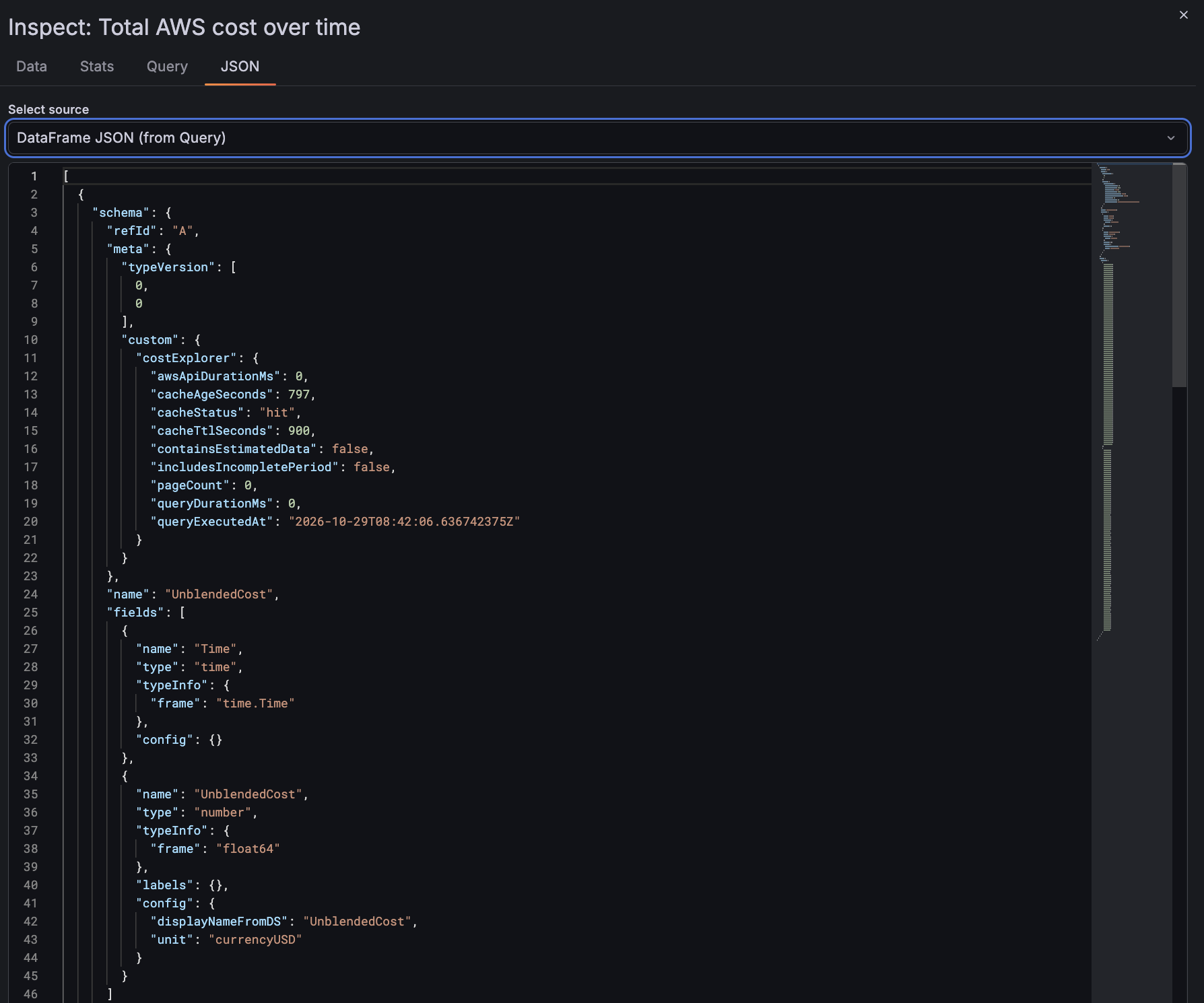
Task: Click the "name": "Time" line
Action: tap(189, 649)
